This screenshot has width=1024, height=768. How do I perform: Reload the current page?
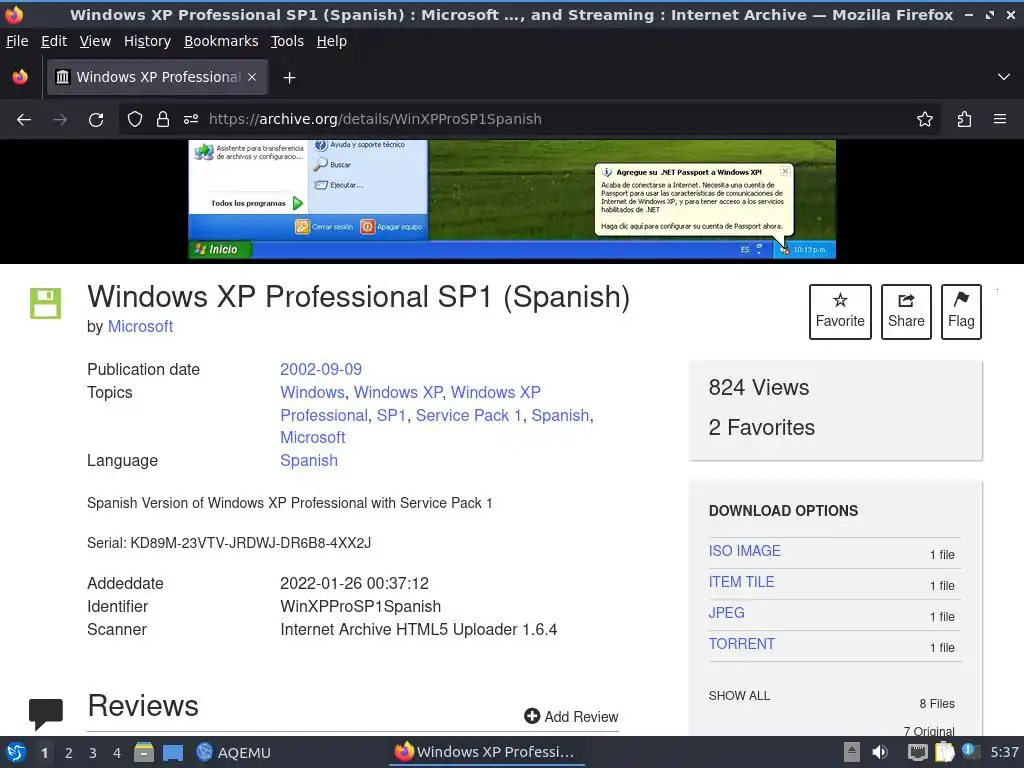point(96,120)
